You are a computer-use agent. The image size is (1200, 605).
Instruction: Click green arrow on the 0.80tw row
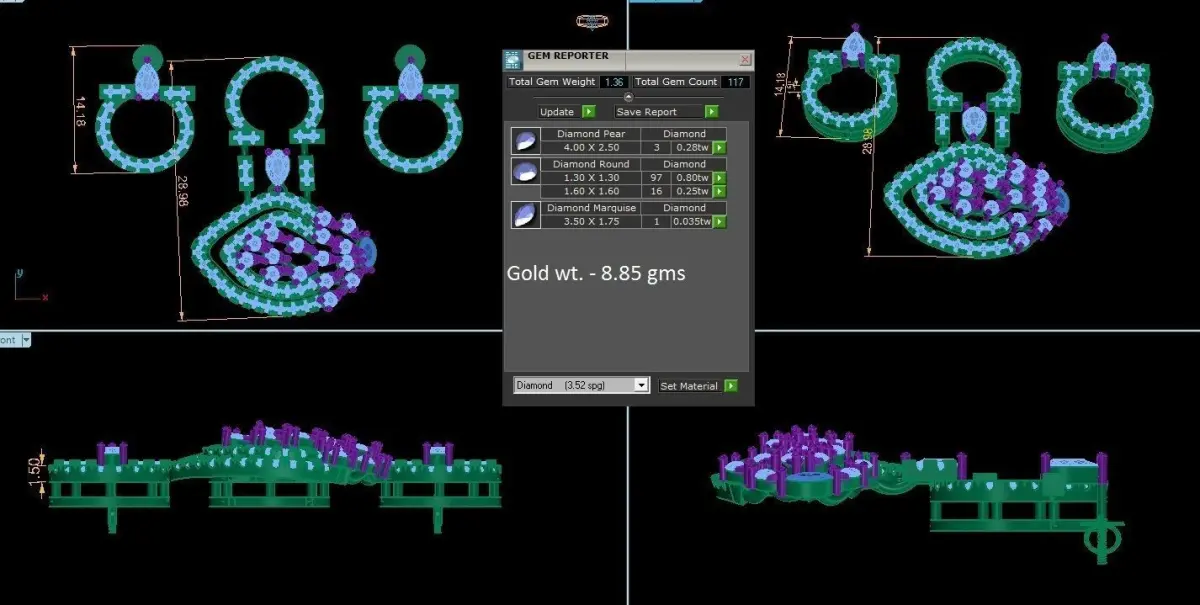718,178
